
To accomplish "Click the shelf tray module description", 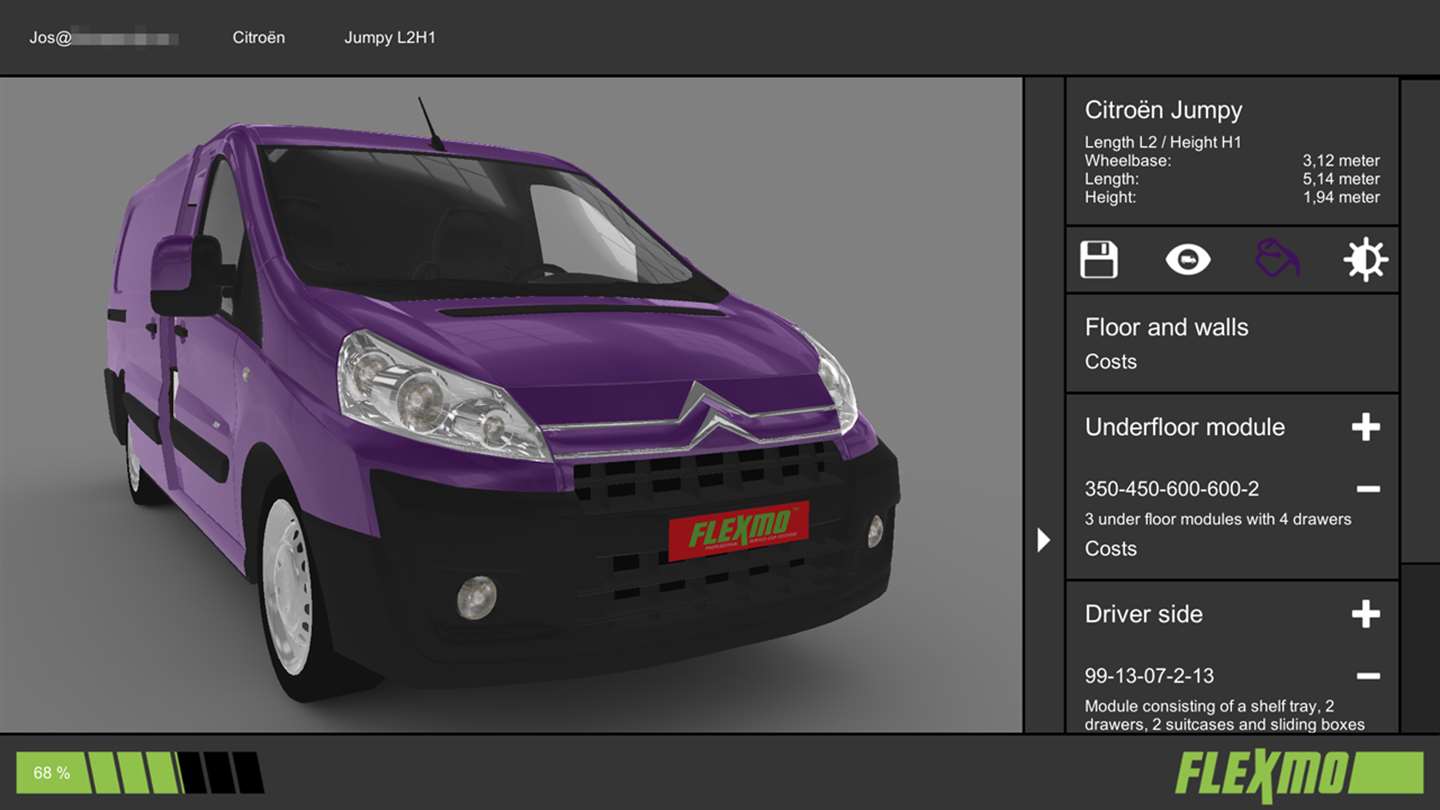I will [1225, 715].
